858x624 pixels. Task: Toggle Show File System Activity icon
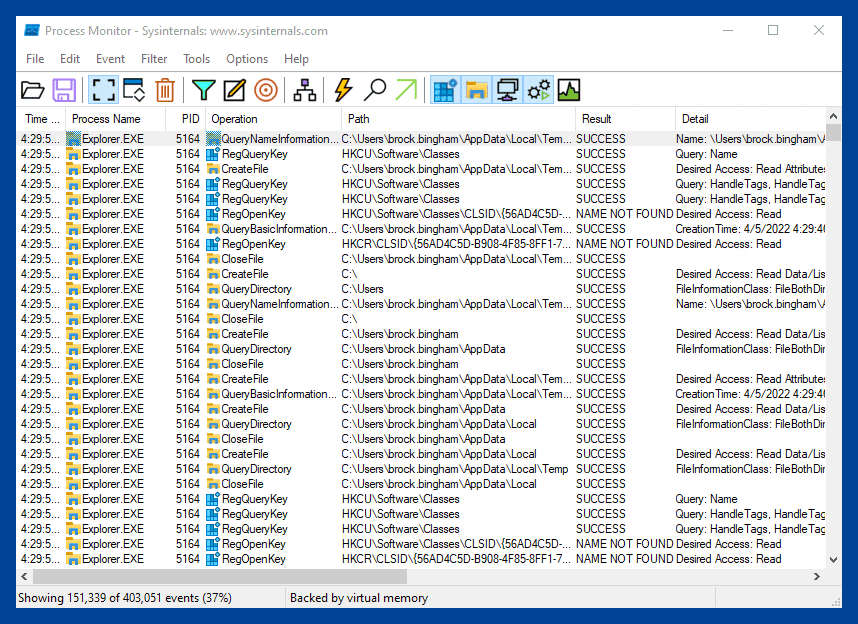(477, 90)
